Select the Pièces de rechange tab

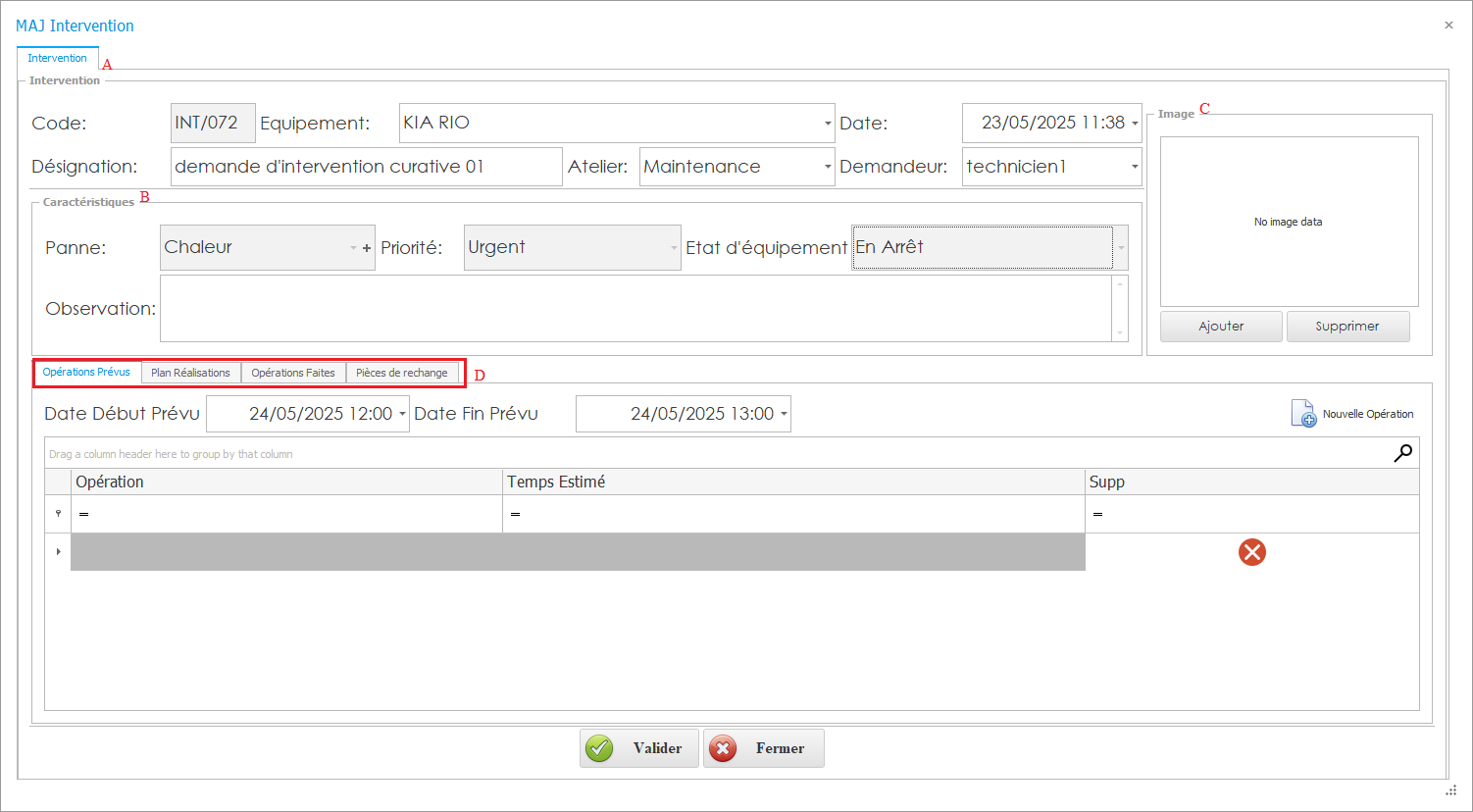point(401,373)
